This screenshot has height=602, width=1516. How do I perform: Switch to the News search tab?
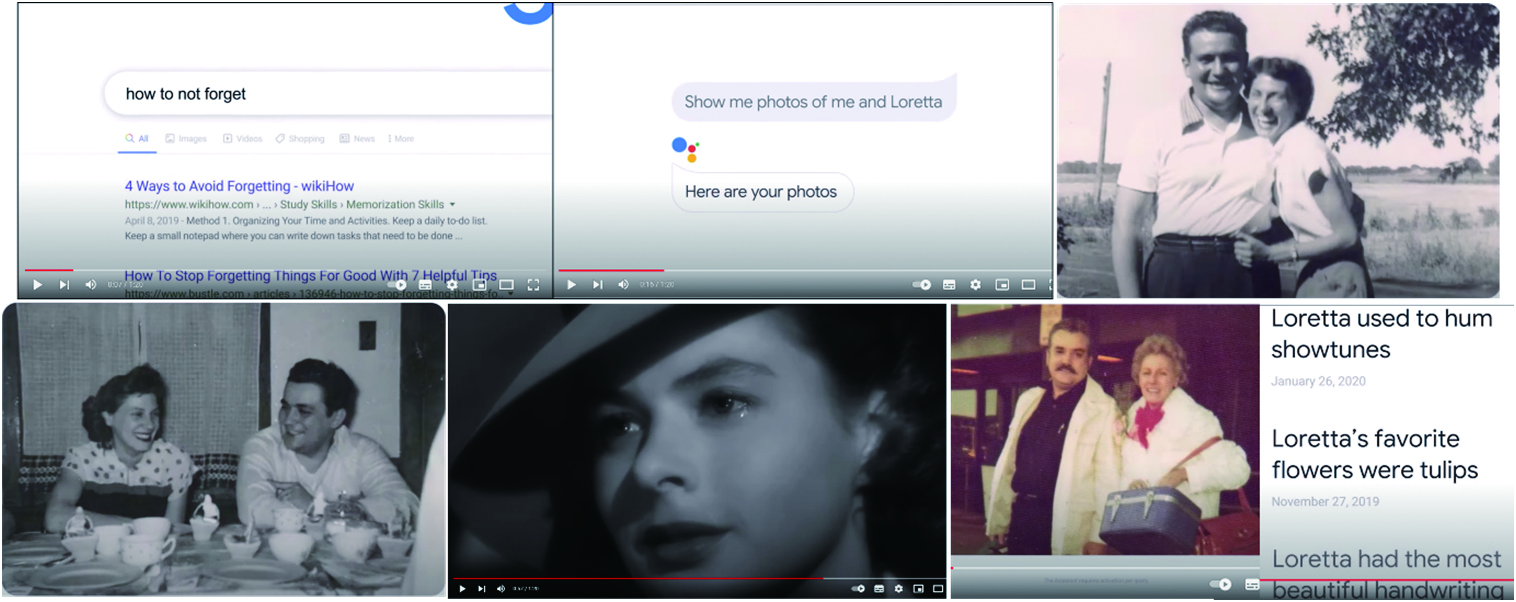[357, 139]
